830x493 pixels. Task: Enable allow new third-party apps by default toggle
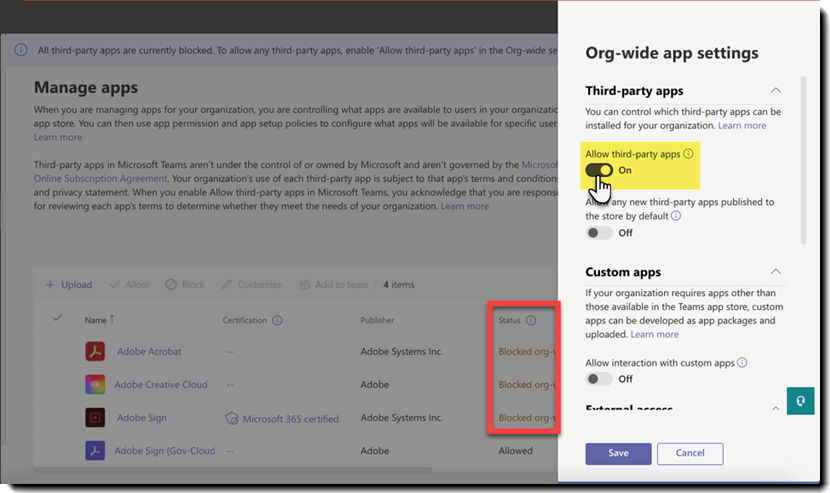pos(599,232)
